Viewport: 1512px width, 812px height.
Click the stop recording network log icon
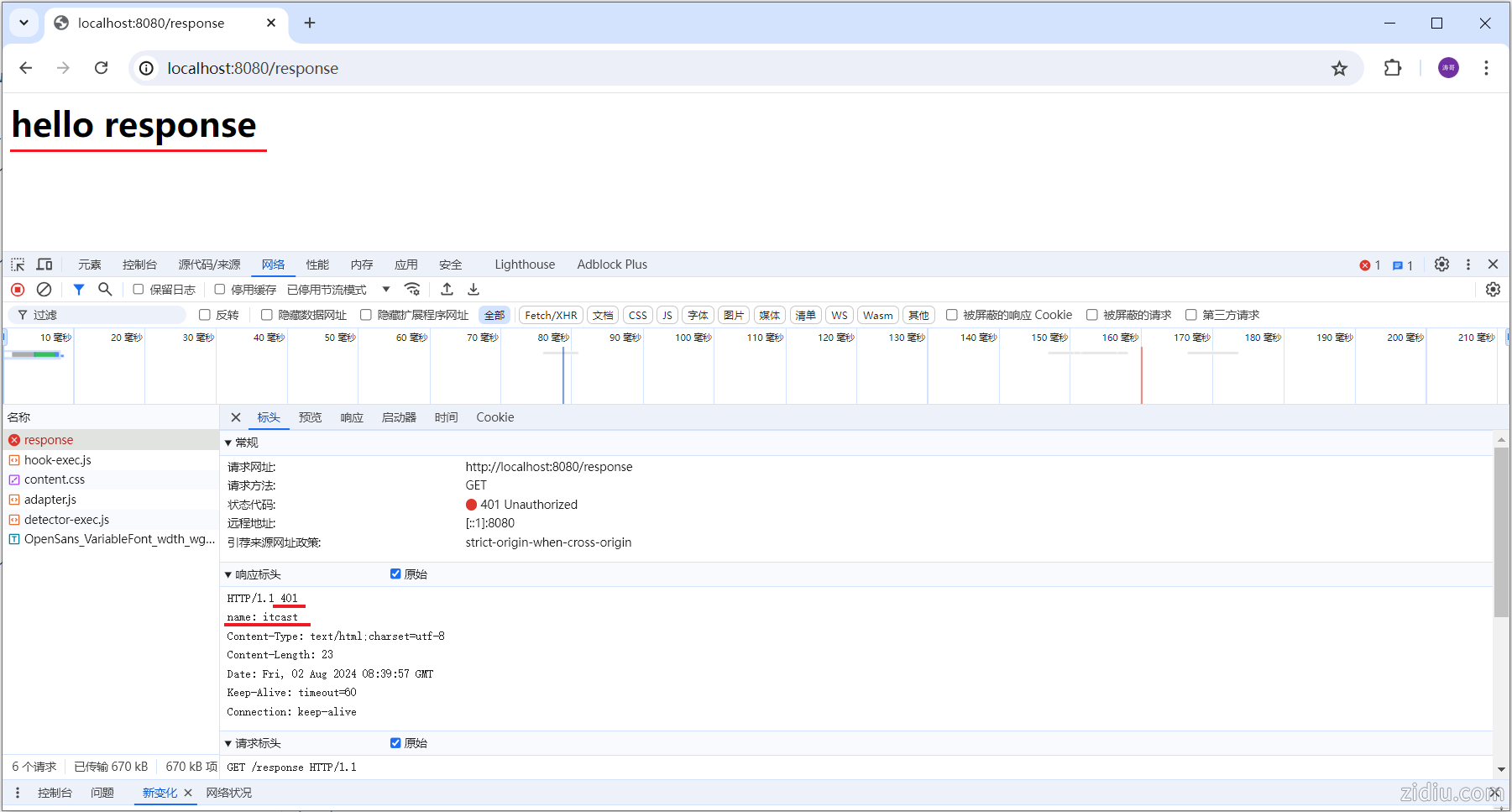tap(18, 290)
